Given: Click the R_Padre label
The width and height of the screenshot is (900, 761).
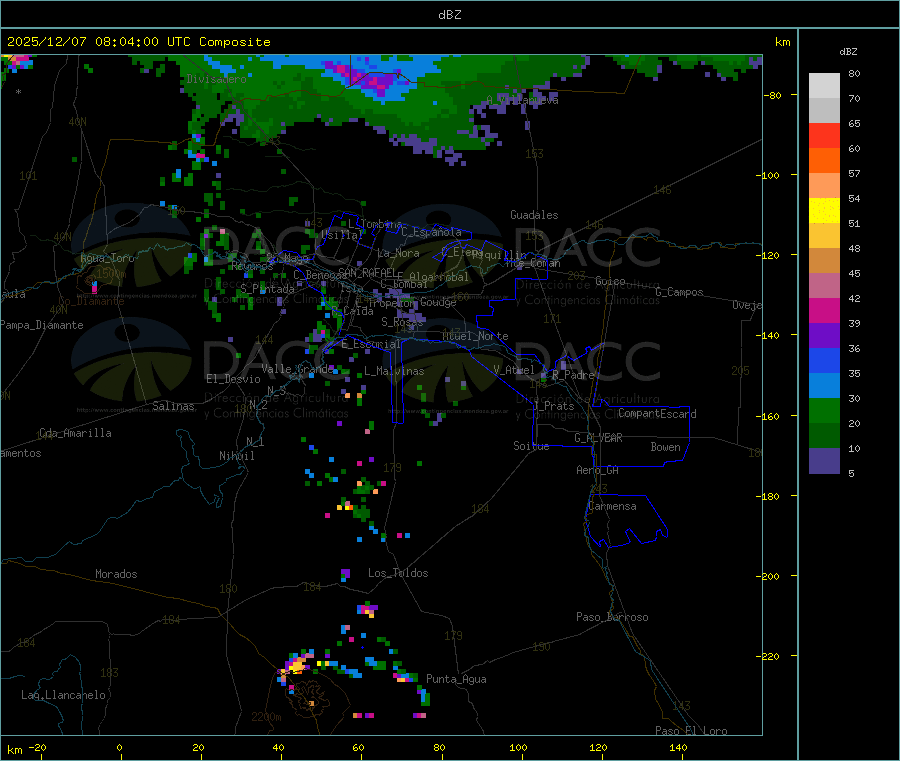Looking at the screenshot, I should pyautogui.click(x=573, y=375).
